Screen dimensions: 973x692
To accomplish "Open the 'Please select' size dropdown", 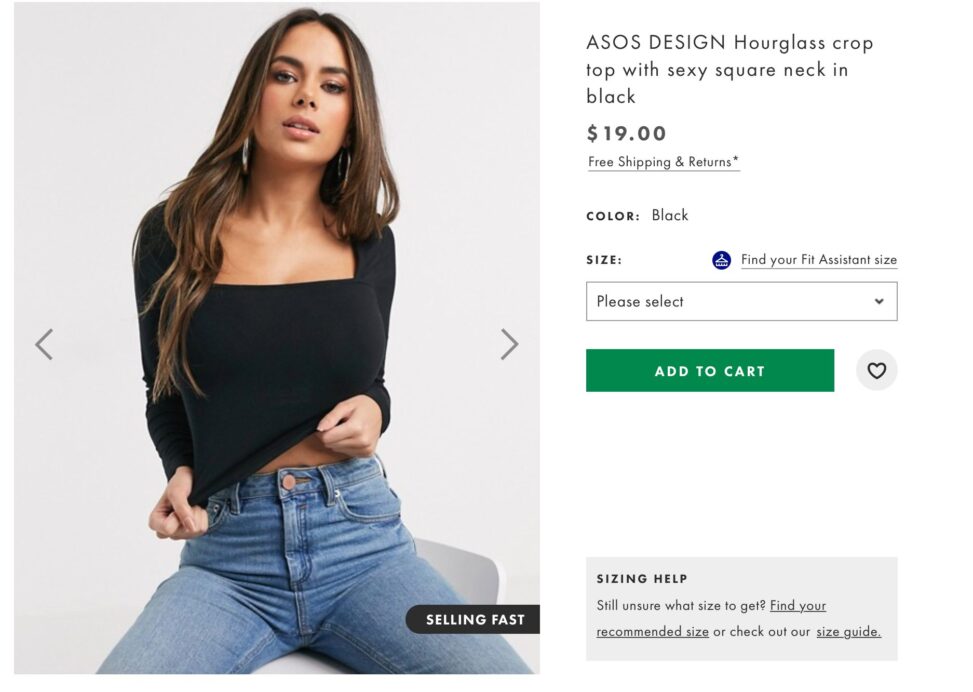I will pyautogui.click(x=742, y=302).
